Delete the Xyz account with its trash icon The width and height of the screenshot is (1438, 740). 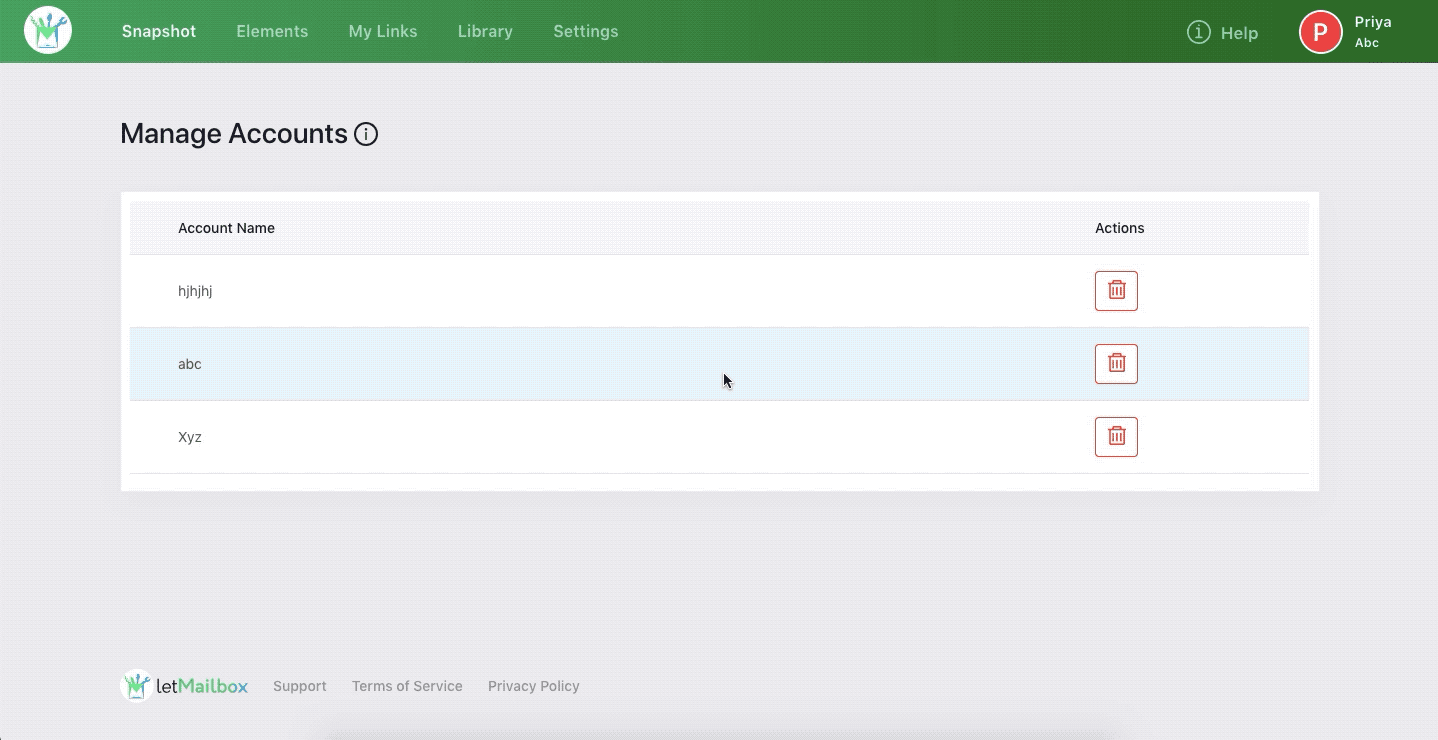(1116, 437)
